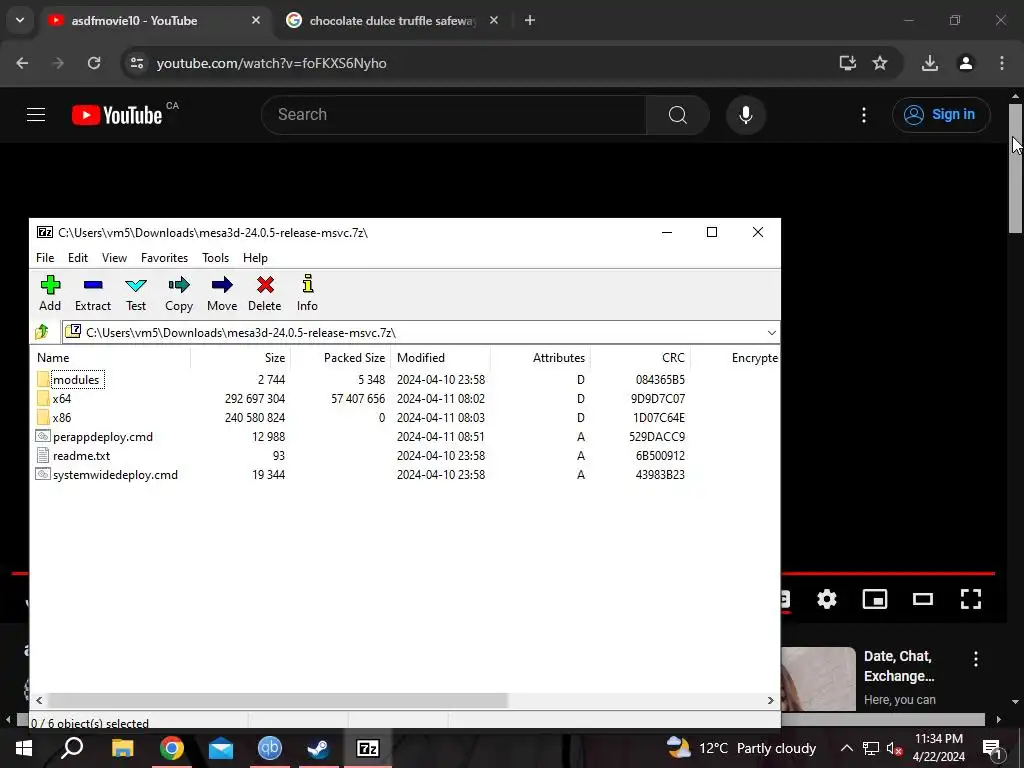Bookmark this page with star icon
The height and width of the screenshot is (768, 1024).
coord(880,63)
